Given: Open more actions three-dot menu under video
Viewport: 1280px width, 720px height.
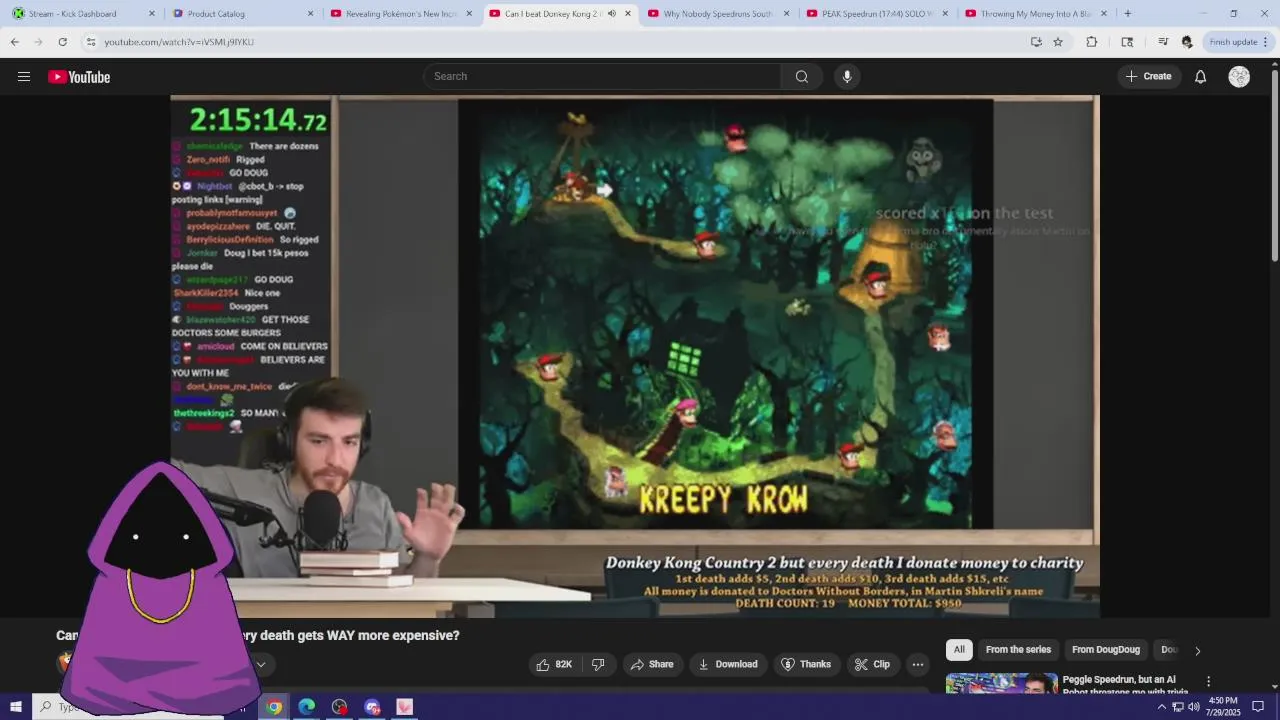Looking at the screenshot, I should point(918,664).
